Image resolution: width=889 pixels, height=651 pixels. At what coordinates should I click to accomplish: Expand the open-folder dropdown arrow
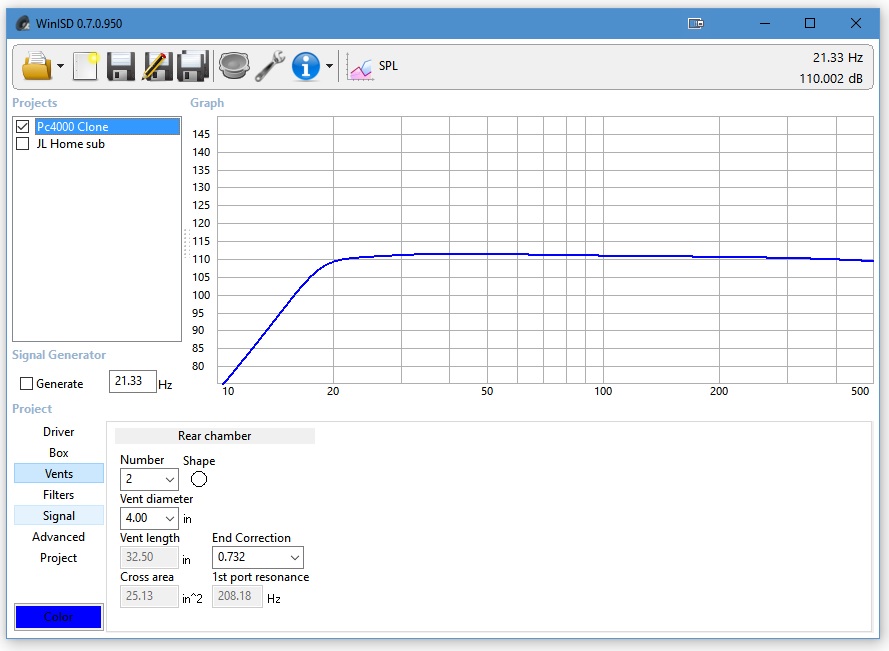(x=61, y=66)
